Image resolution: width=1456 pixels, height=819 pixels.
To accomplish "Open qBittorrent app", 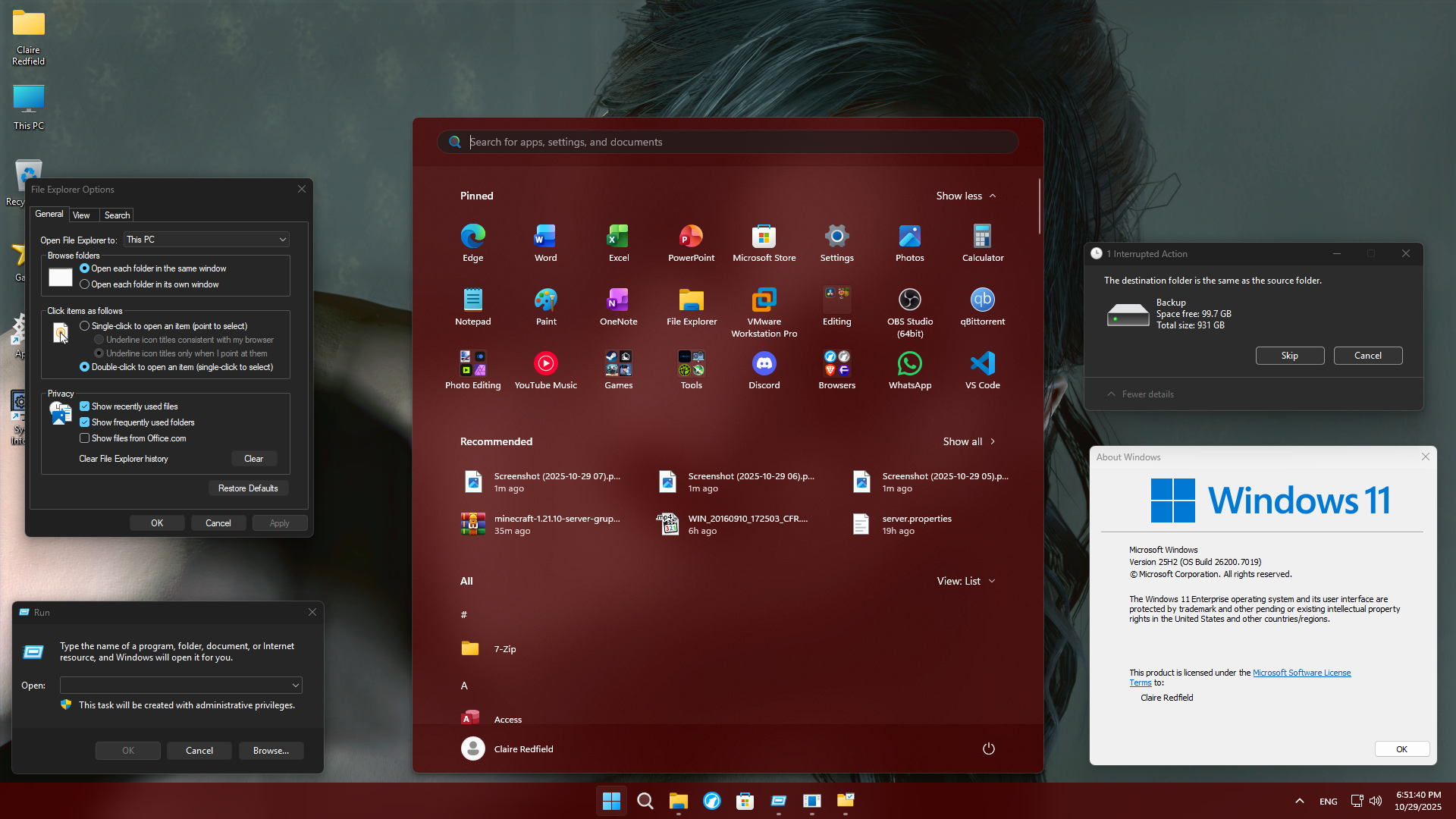I will [x=982, y=307].
